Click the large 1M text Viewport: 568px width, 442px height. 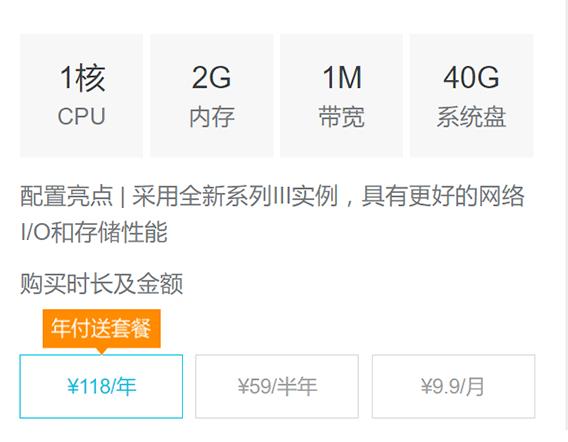click(x=342, y=77)
